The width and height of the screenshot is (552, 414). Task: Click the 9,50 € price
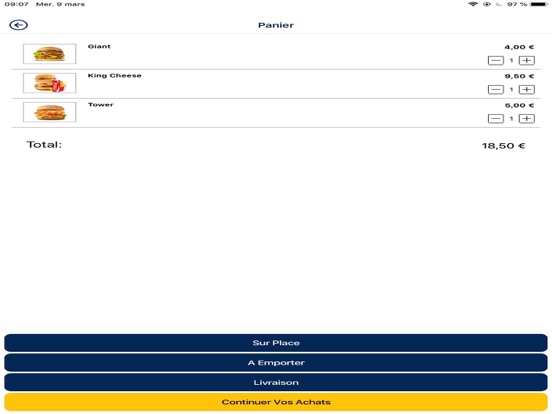pyautogui.click(x=519, y=76)
